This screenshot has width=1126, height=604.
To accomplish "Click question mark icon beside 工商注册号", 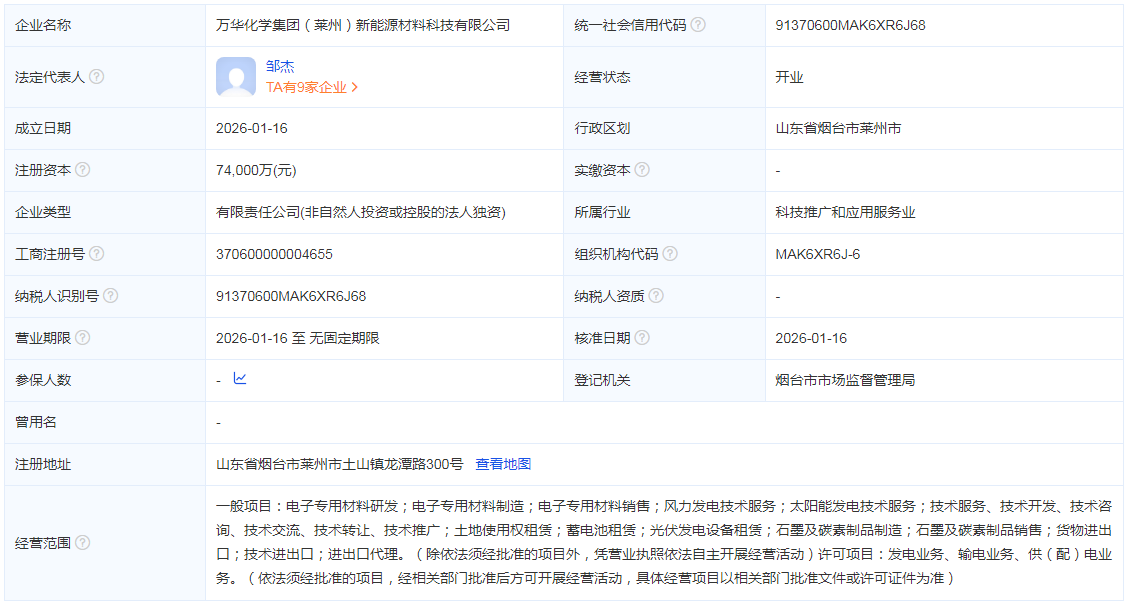I will tap(97, 254).
